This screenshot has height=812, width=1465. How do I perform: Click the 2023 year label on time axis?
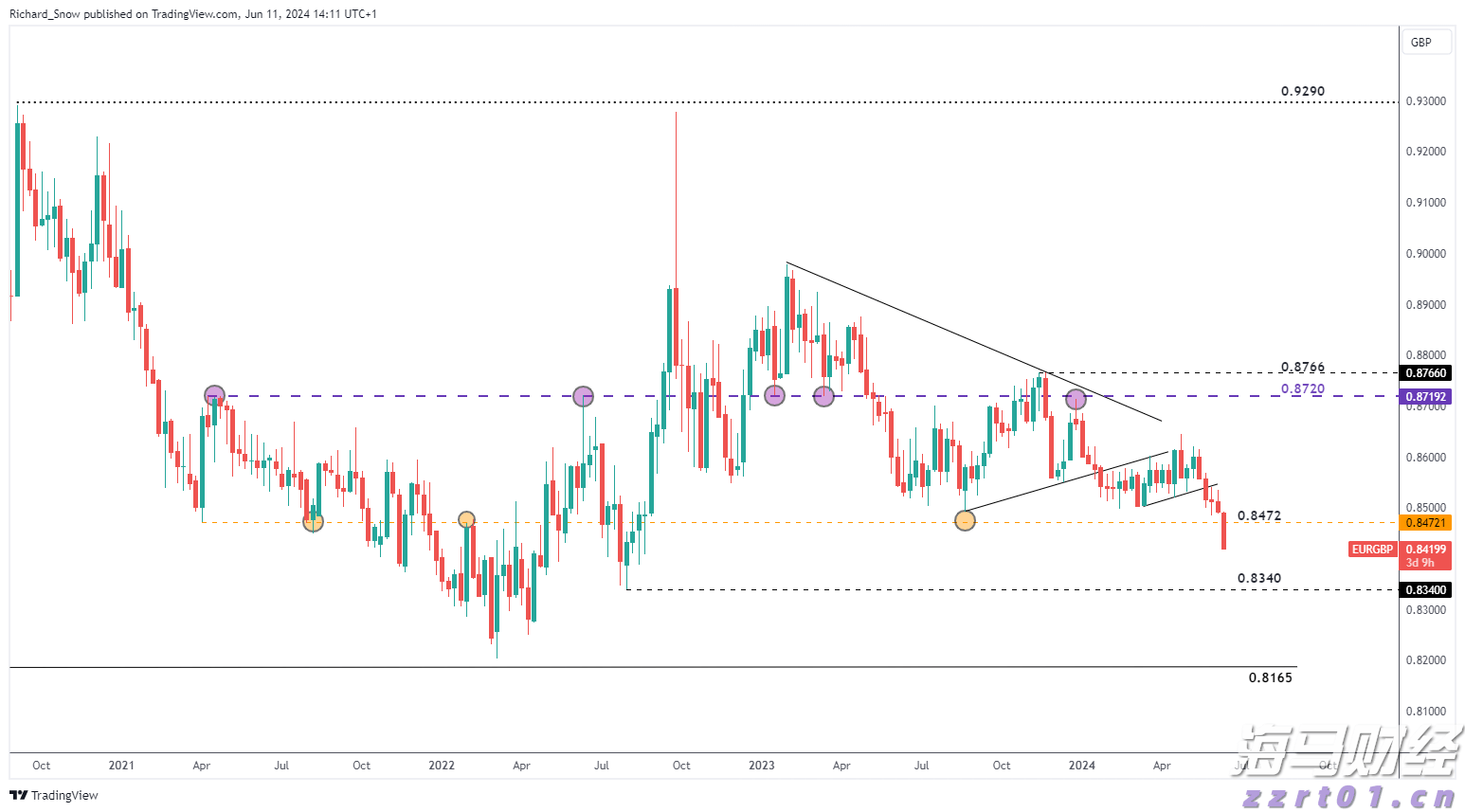tap(762, 766)
